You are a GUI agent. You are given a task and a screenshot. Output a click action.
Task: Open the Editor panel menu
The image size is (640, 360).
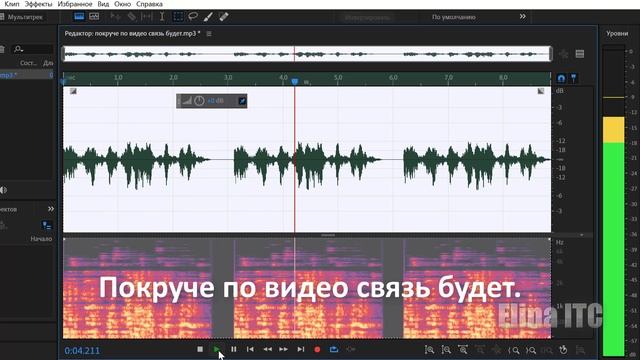tap(209, 33)
